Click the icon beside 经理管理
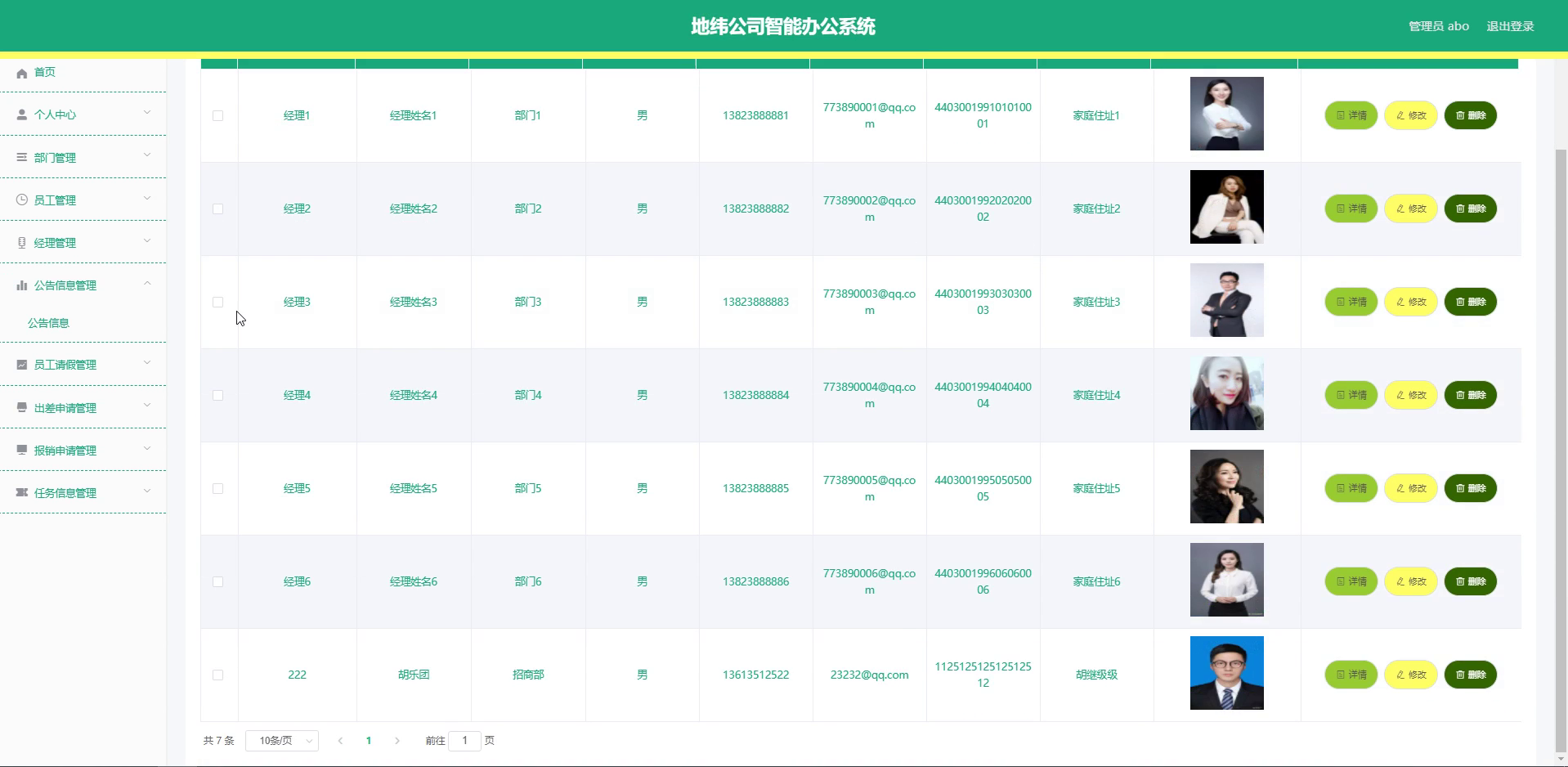The width and height of the screenshot is (1568, 767). coord(22,242)
